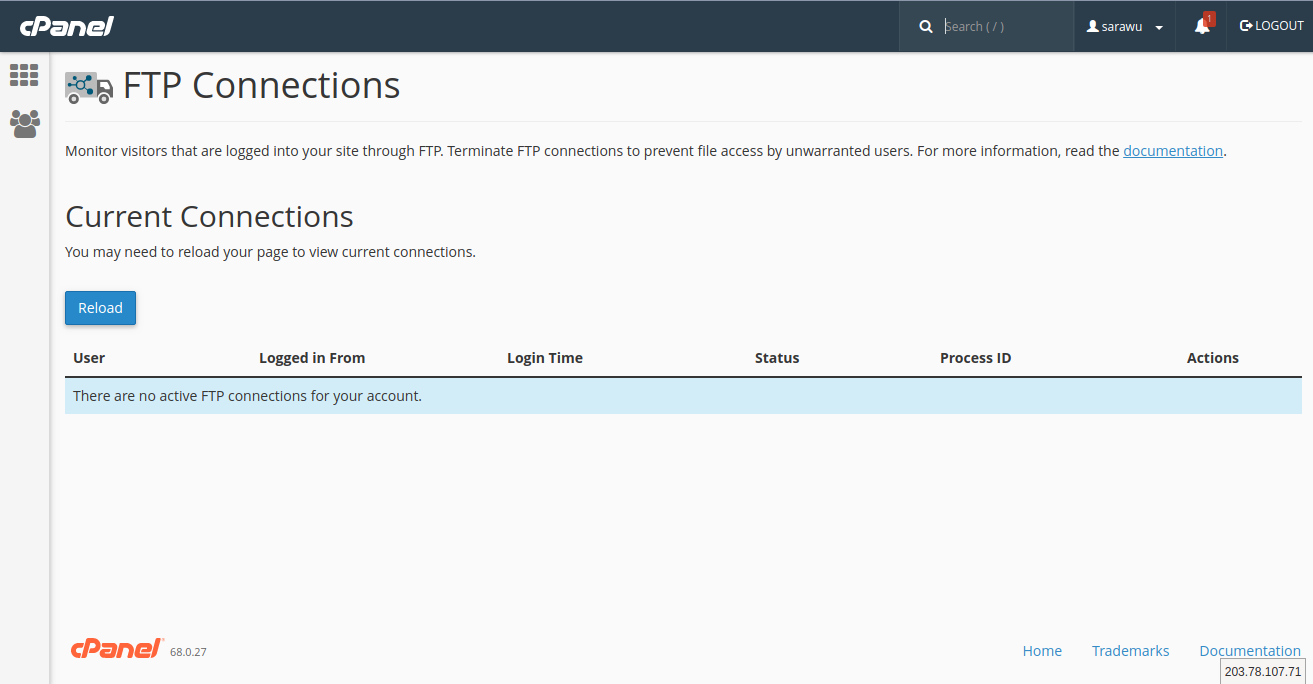The width and height of the screenshot is (1313, 684).
Task: Open Home via the sidebar grid icon
Action: 24,75
